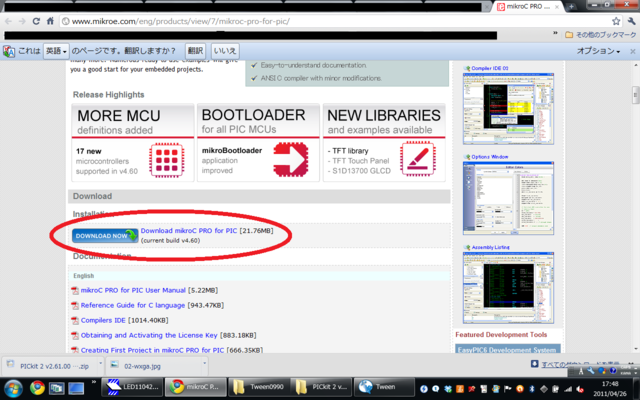Reload the page with the refresh icon
Screen dimensions: 640x400
pos(36,21)
